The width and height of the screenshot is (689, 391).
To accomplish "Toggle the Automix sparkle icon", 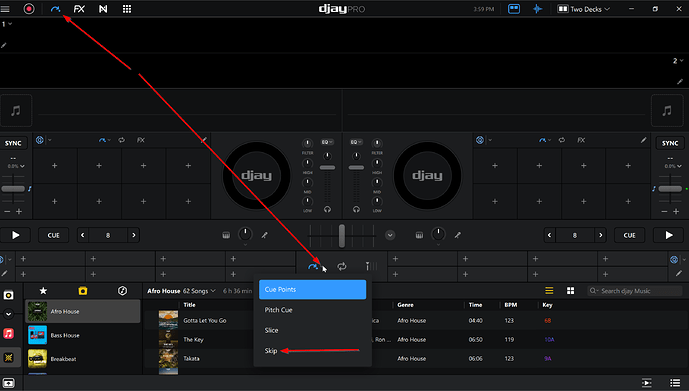I will tap(537, 9).
